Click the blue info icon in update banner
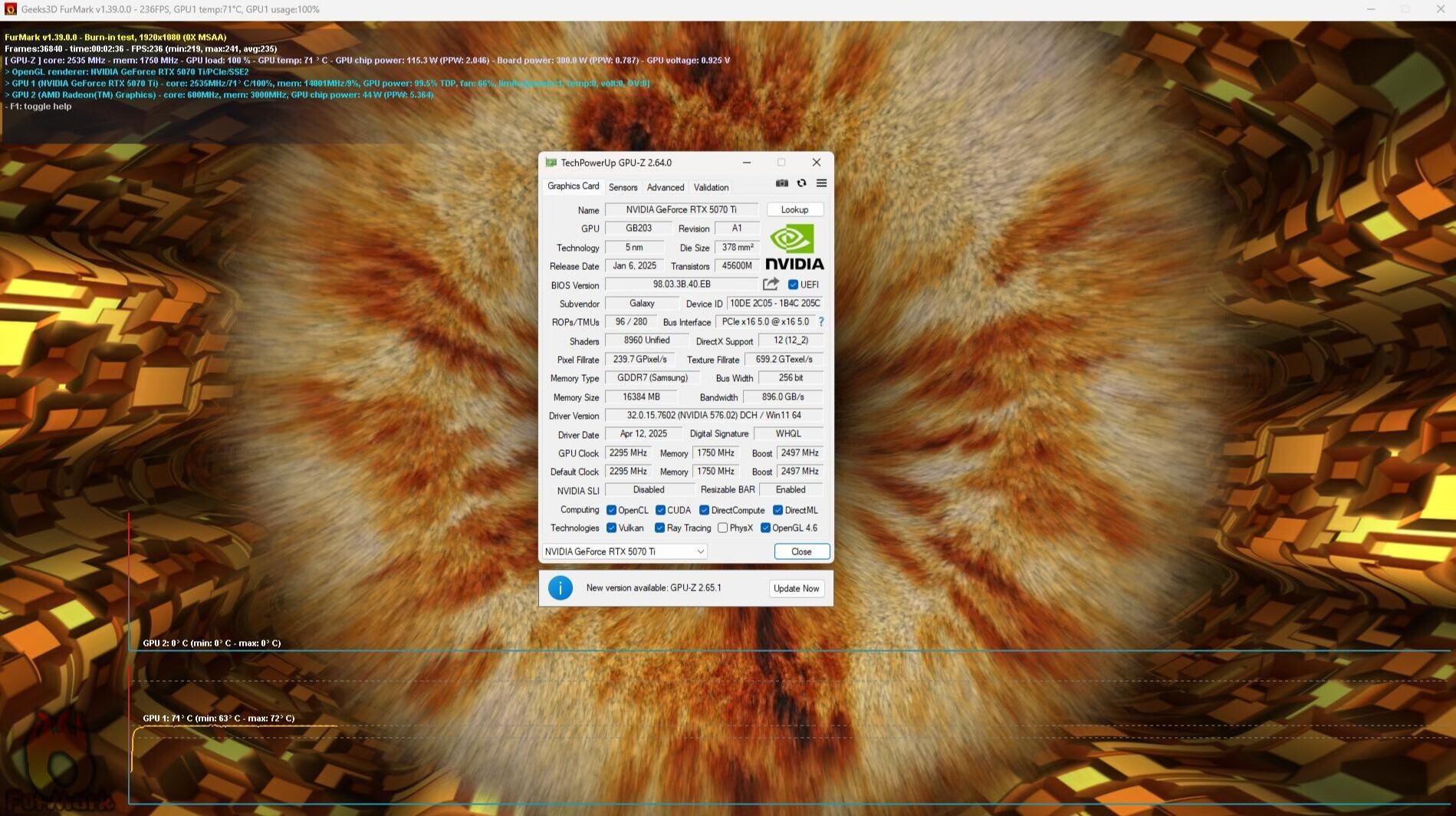 point(560,588)
